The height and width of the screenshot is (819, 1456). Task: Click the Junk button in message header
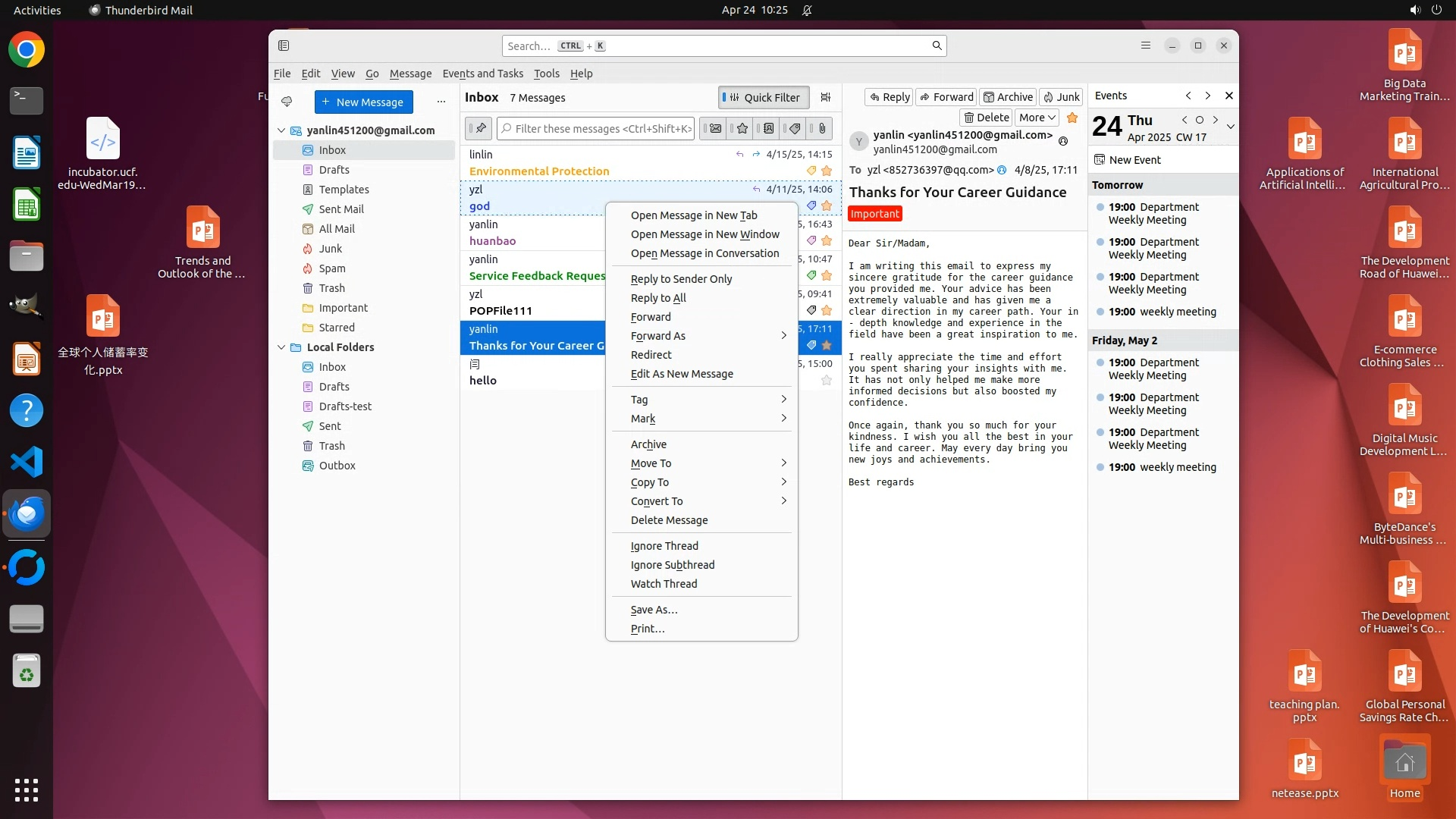tap(1061, 97)
